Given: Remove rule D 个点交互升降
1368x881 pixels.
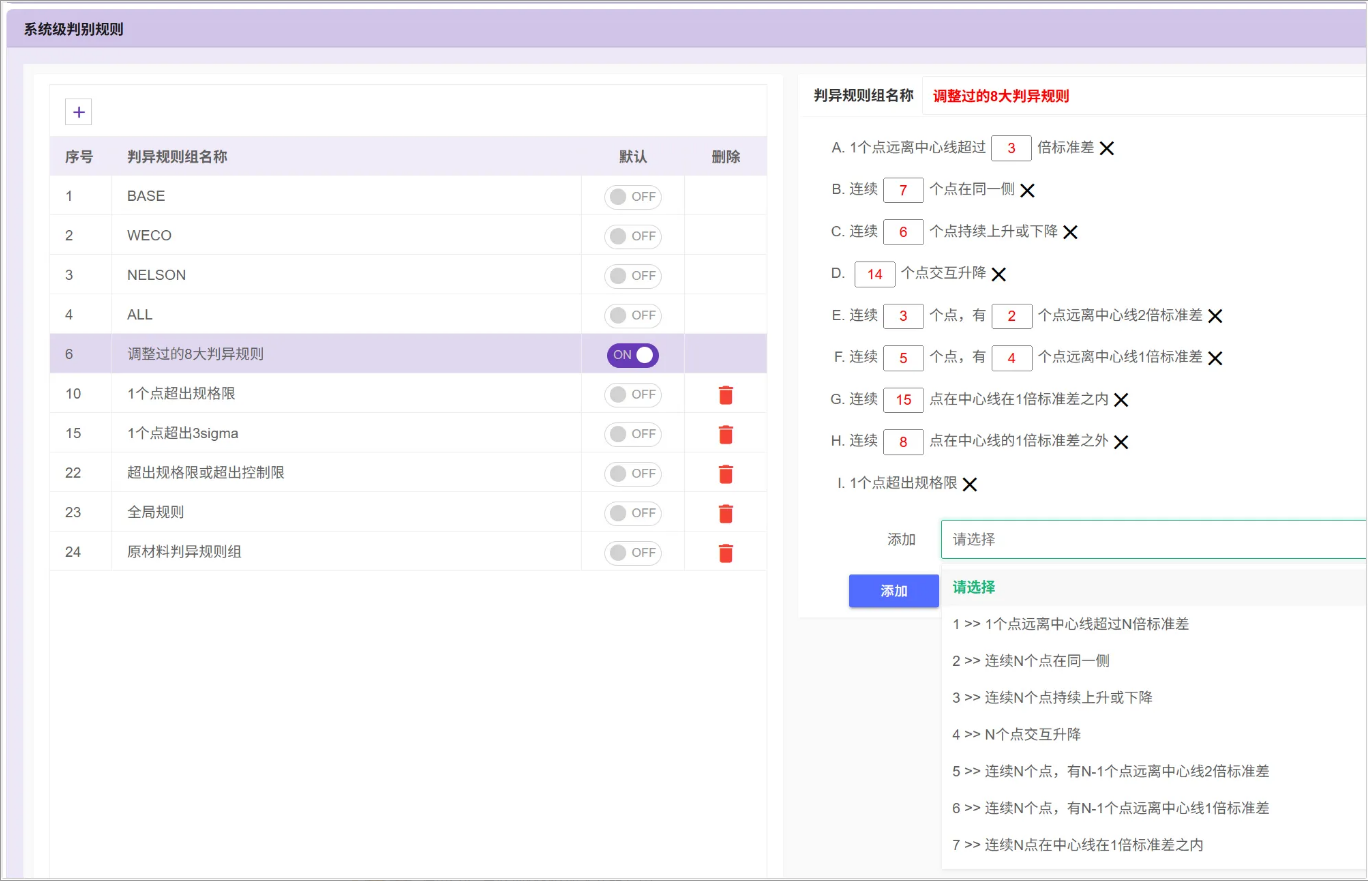Looking at the screenshot, I should point(998,274).
